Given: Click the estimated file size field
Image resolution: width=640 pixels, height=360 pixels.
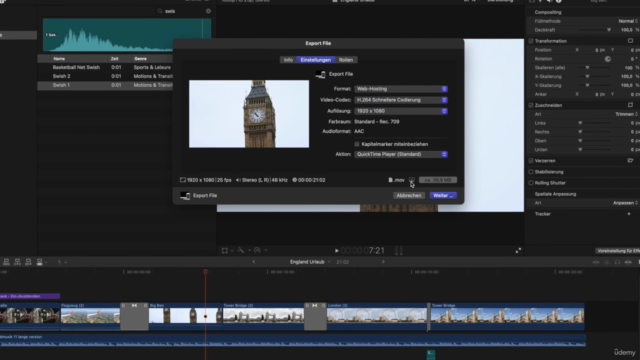Looking at the screenshot, I should (x=438, y=180).
